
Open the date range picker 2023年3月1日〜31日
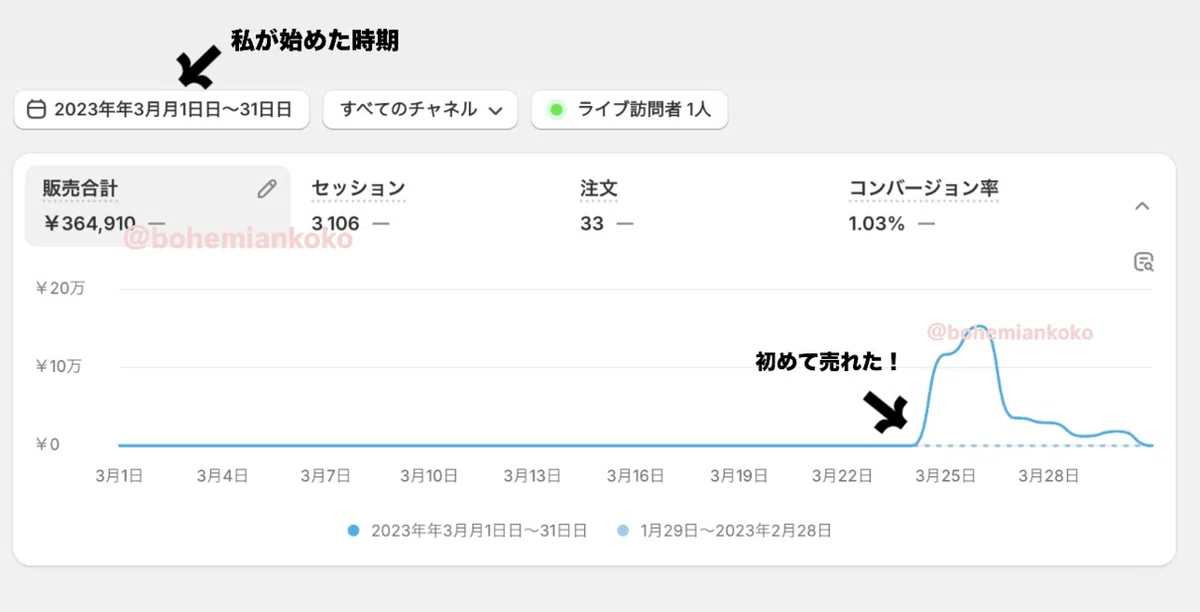coord(162,110)
